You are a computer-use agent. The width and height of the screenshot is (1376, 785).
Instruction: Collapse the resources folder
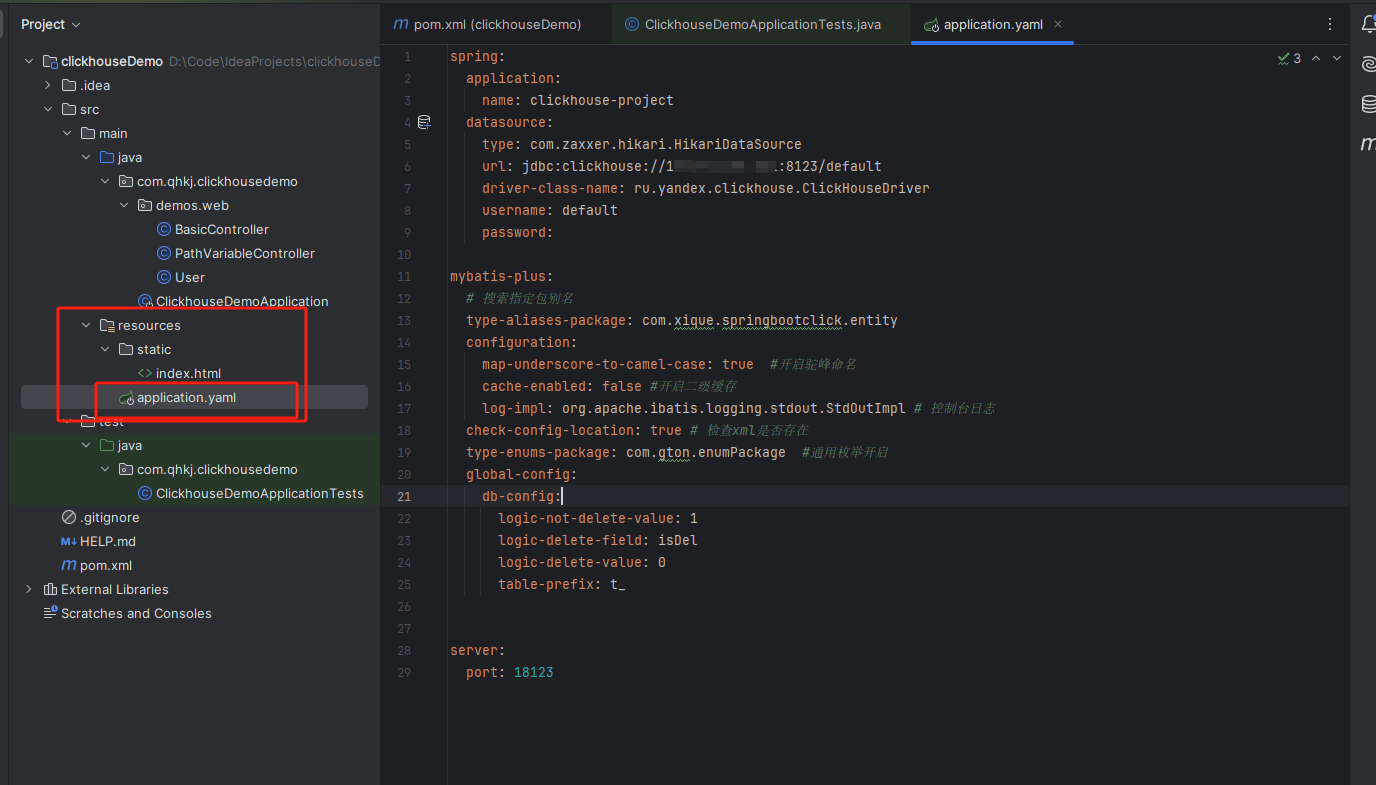pos(86,325)
